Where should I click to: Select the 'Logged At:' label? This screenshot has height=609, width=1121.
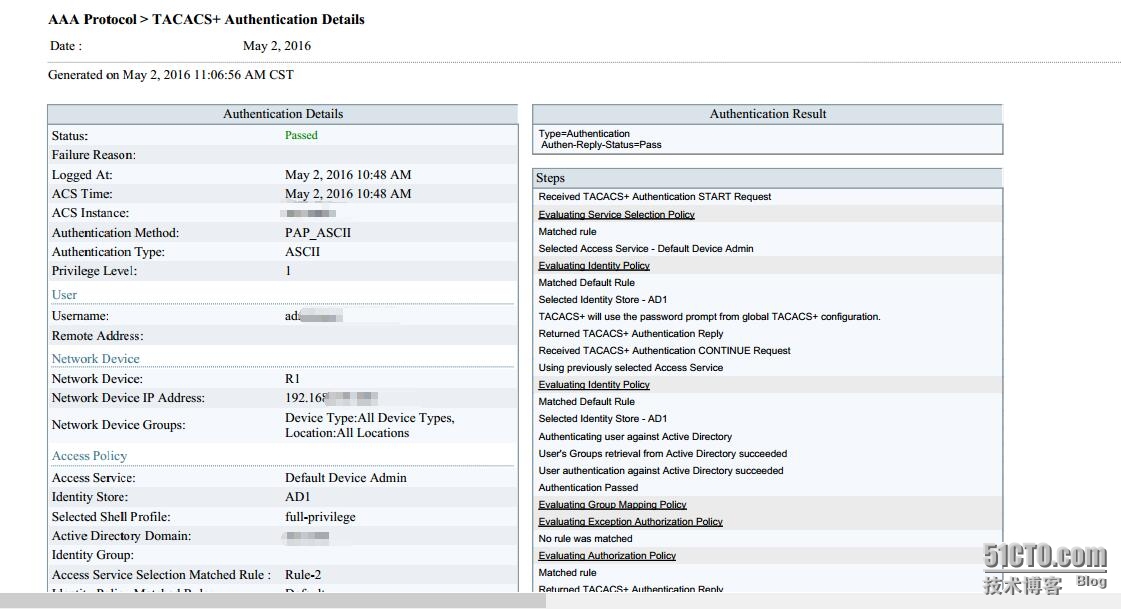coord(82,175)
